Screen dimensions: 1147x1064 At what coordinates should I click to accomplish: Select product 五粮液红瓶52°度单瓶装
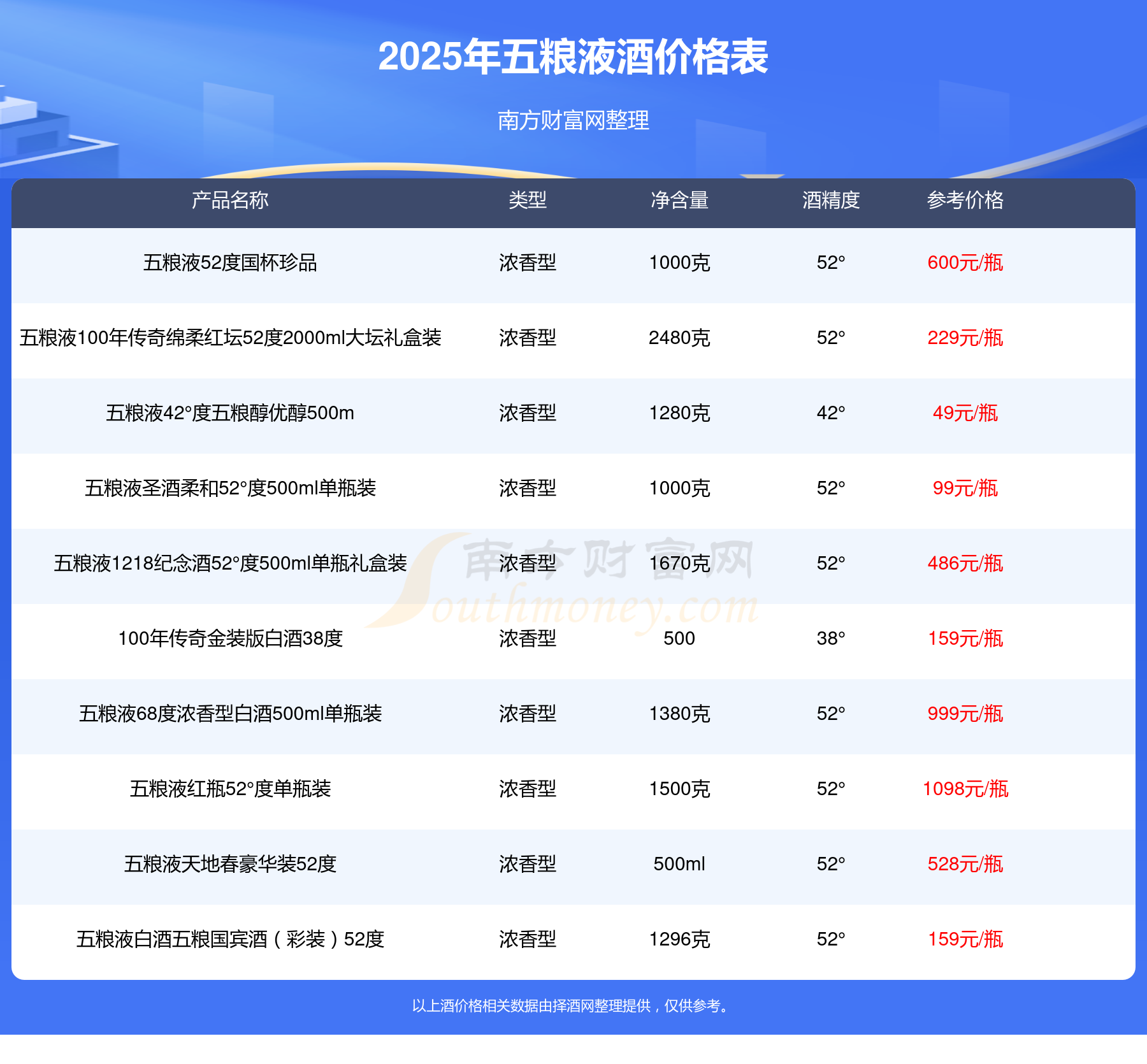click(x=230, y=789)
